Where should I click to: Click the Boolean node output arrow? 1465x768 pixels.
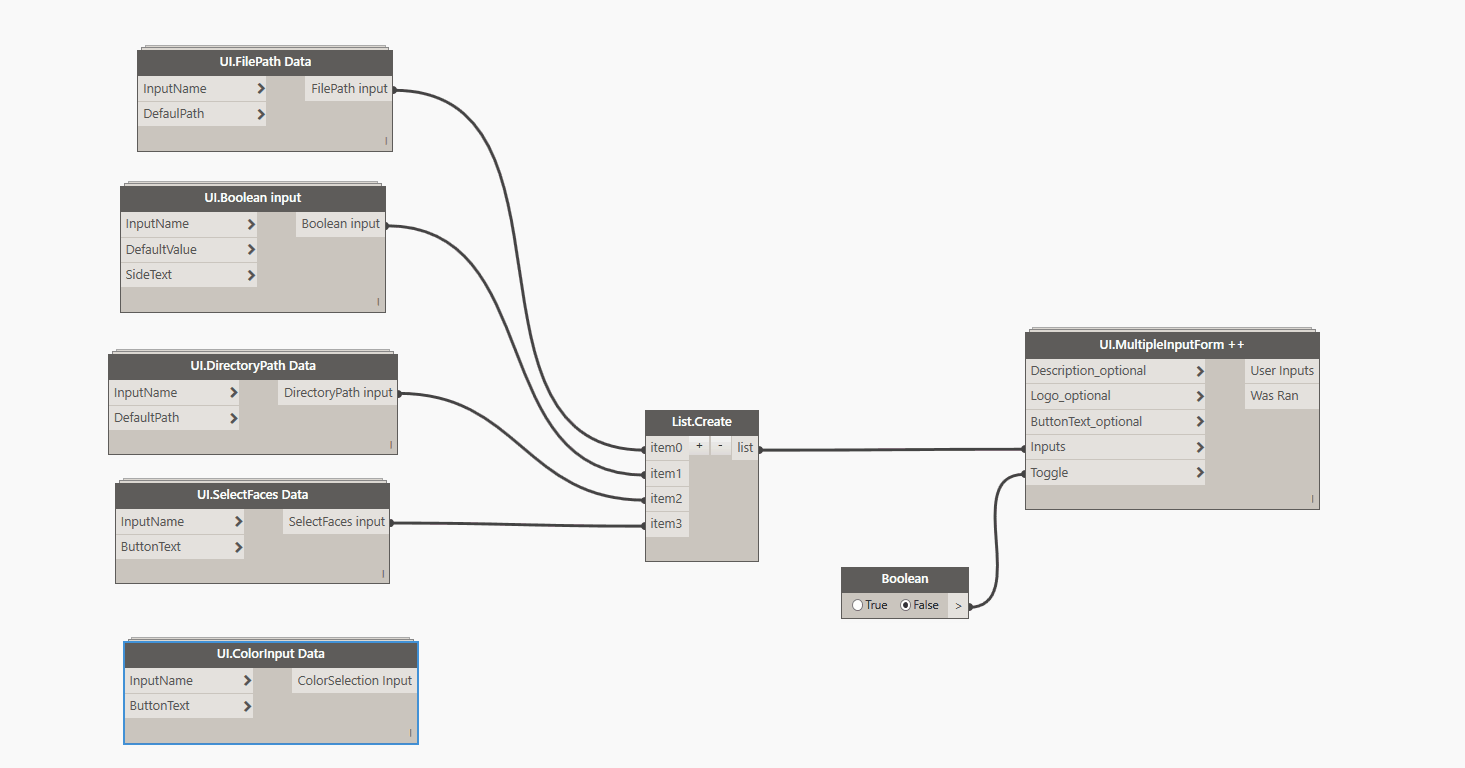click(x=958, y=606)
